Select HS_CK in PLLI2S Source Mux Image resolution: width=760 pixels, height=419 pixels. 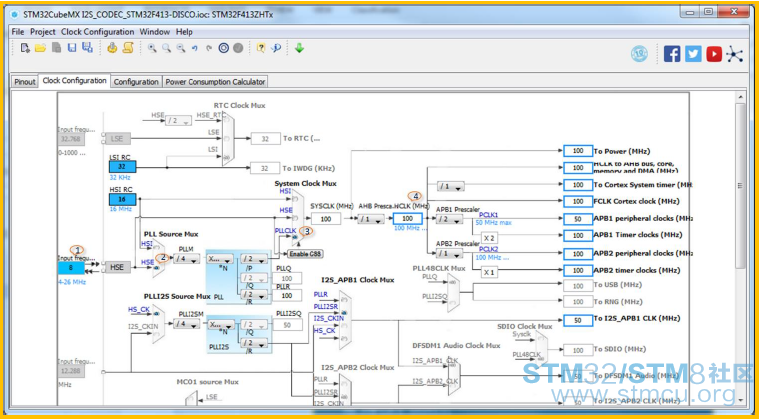[x=157, y=314]
